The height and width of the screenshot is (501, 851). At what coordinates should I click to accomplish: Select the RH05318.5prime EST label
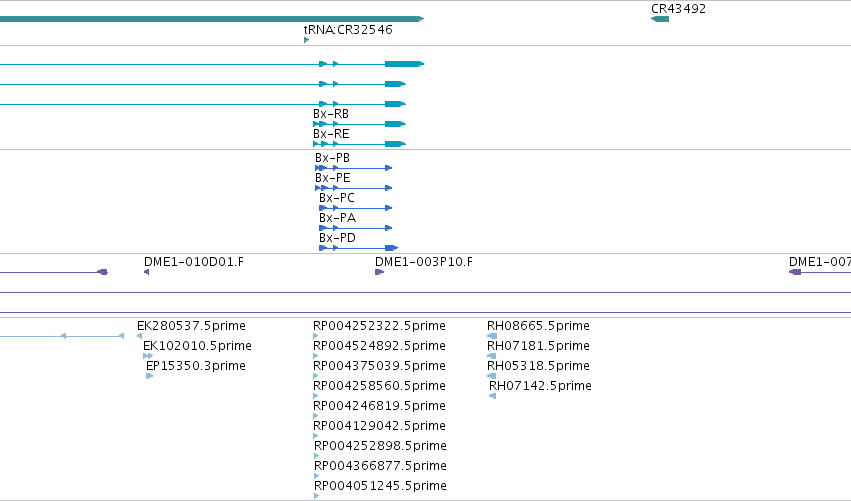pyautogui.click(x=538, y=366)
